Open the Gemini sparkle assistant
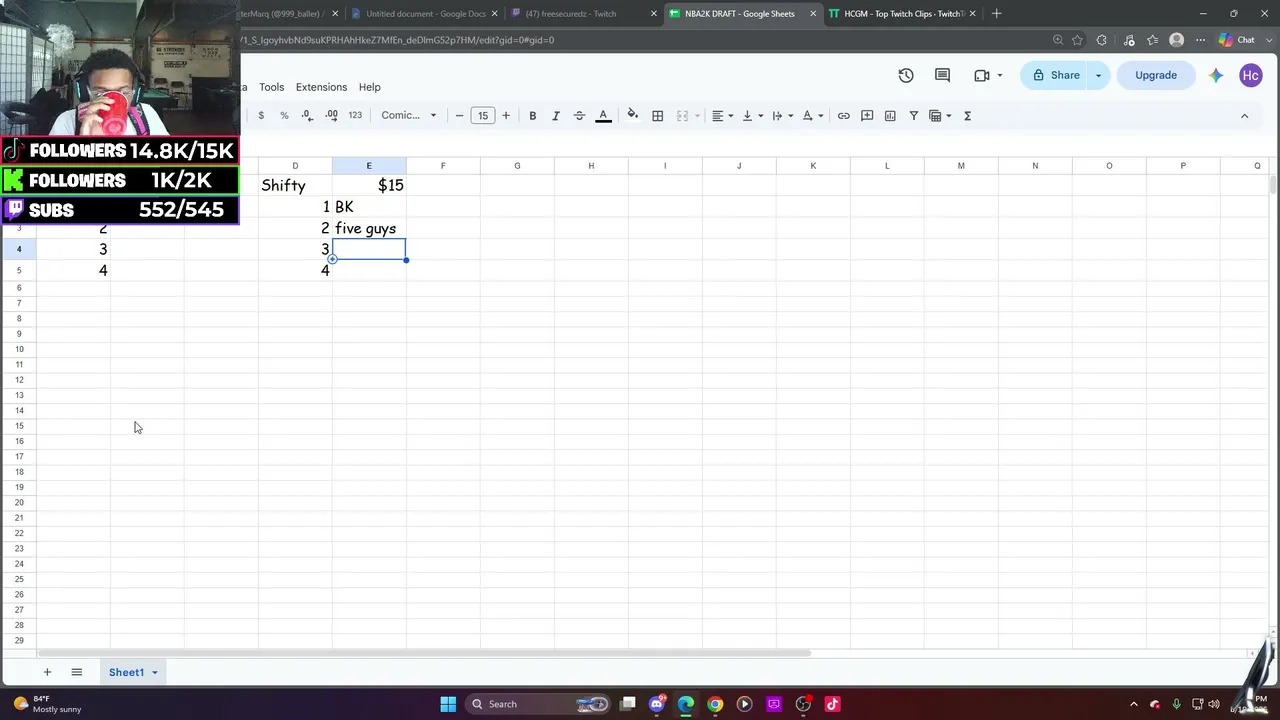Image resolution: width=1280 pixels, height=720 pixels. pyautogui.click(x=1216, y=75)
